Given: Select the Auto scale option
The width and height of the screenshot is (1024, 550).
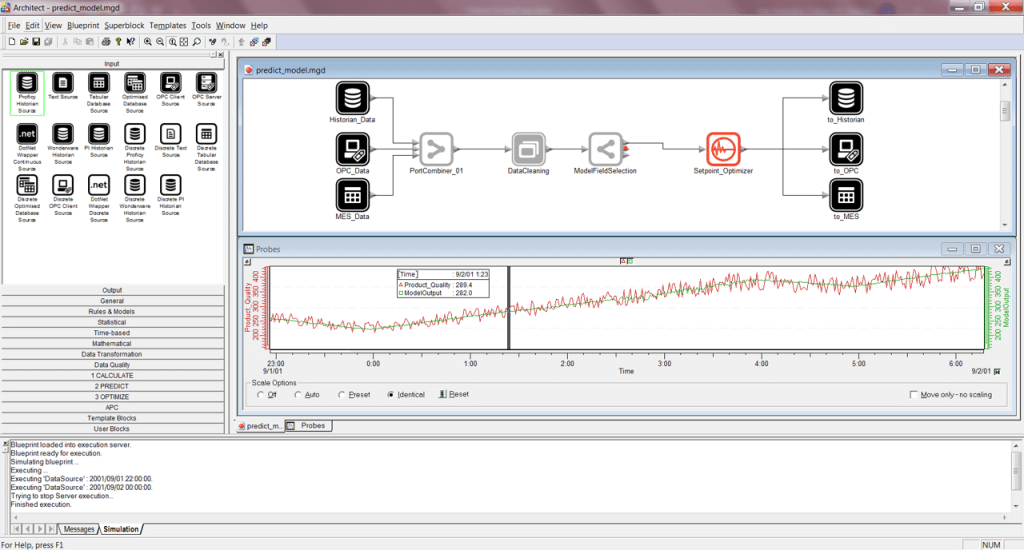Looking at the screenshot, I should coord(298,395).
